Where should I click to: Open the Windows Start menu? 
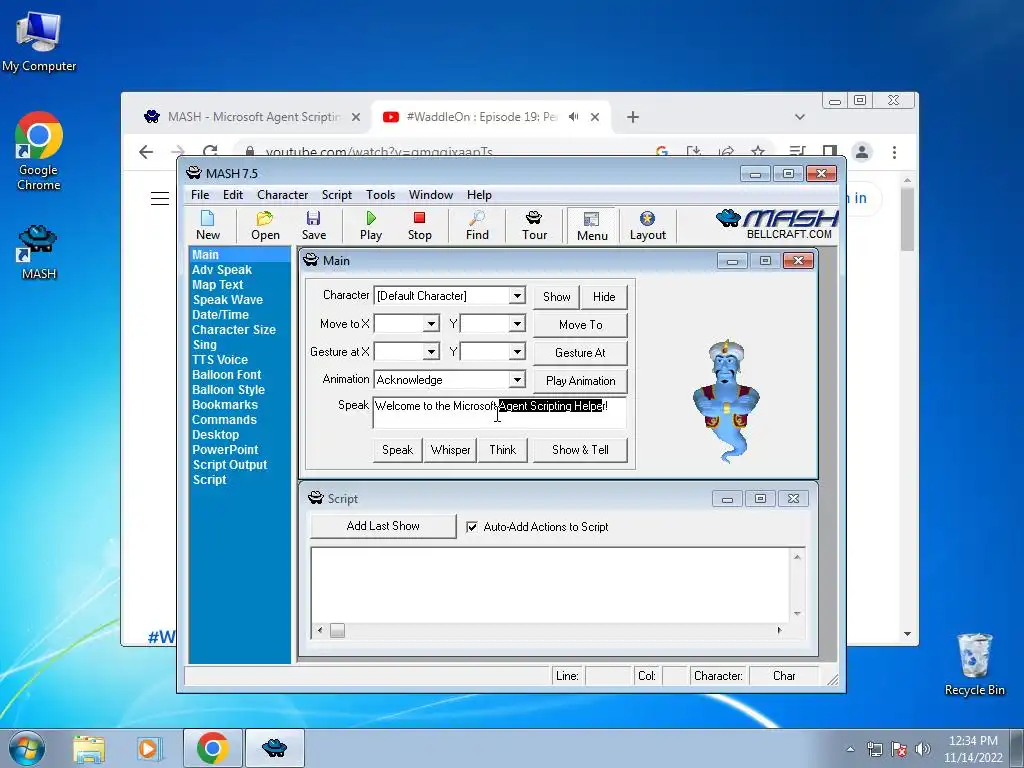tap(27, 748)
